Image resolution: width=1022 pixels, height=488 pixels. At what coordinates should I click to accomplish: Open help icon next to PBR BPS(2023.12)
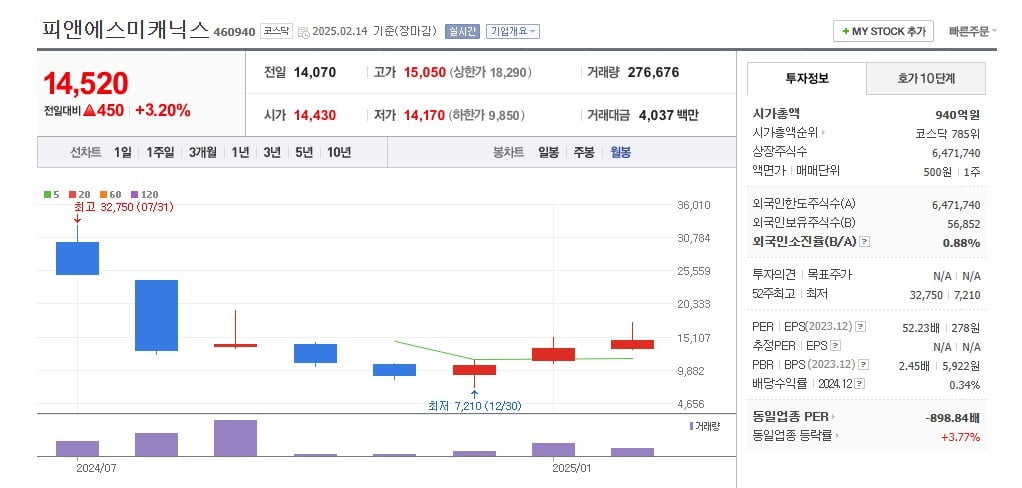[864, 365]
